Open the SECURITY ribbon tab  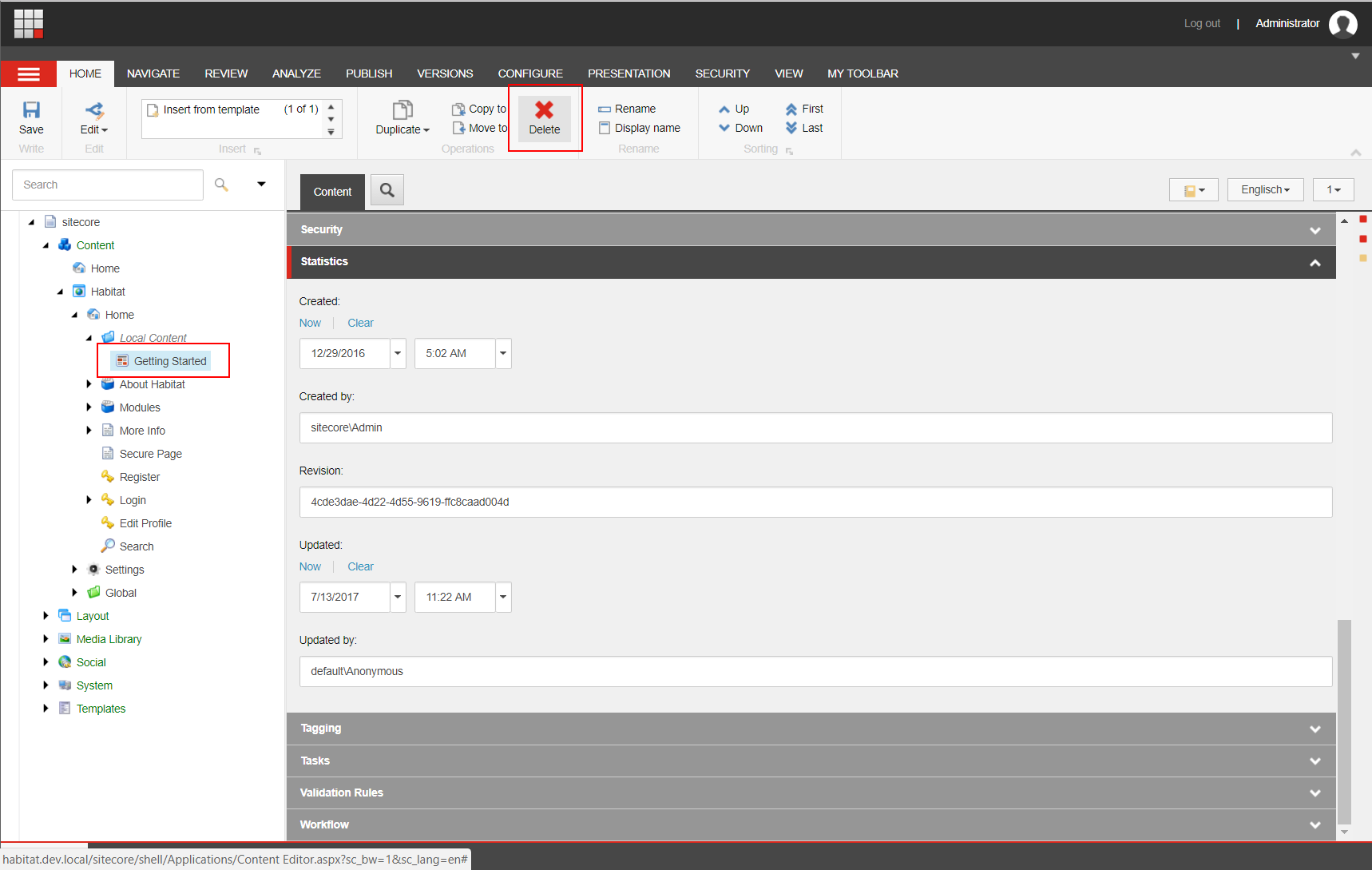pyautogui.click(x=722, y=73)
